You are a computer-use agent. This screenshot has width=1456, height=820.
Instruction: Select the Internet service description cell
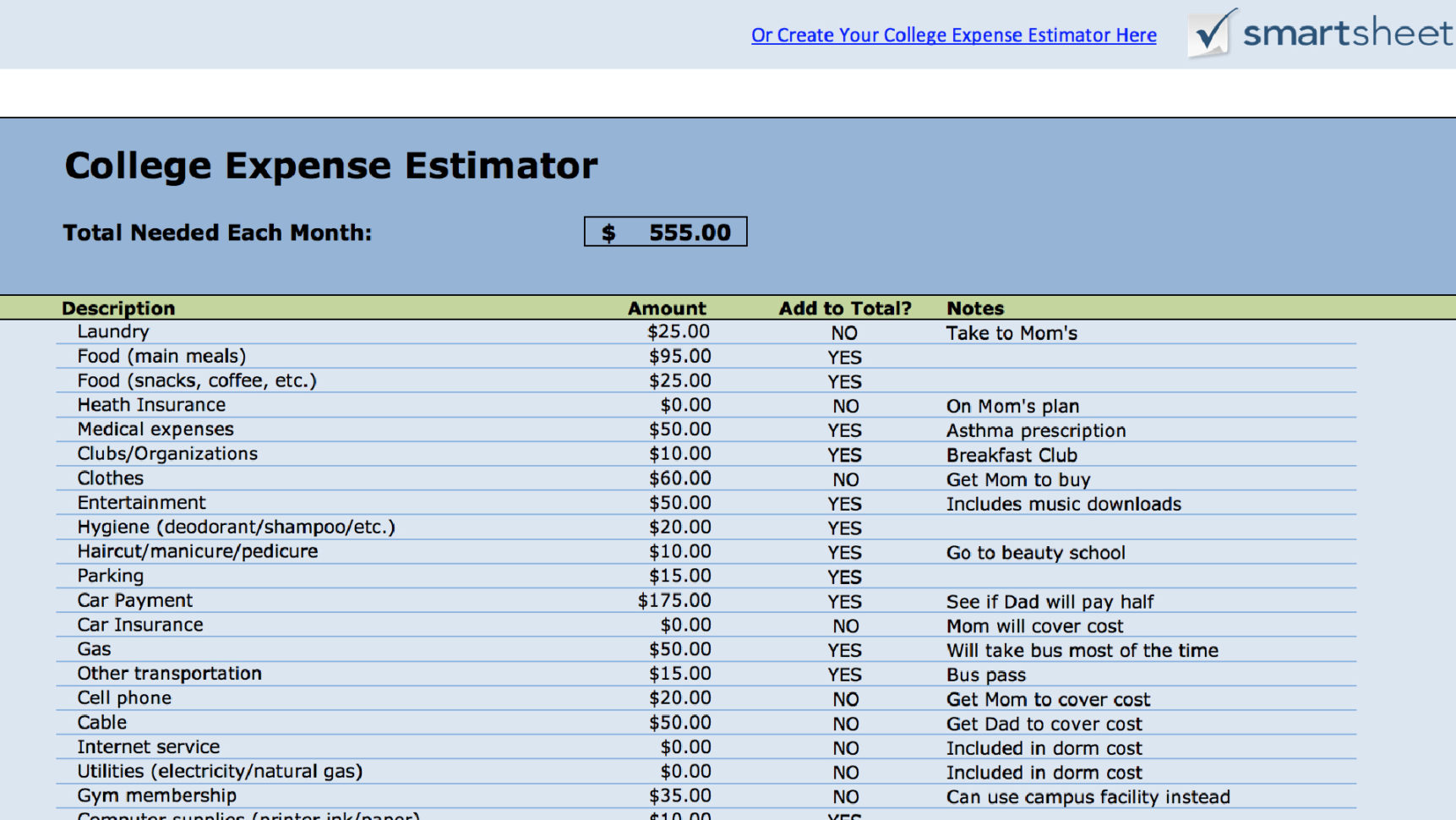tap(148, 746)
